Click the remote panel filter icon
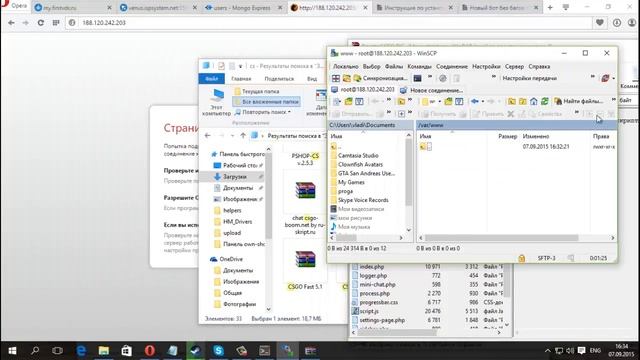The height and width of the screenshot is (360, 640). [459, 101]
